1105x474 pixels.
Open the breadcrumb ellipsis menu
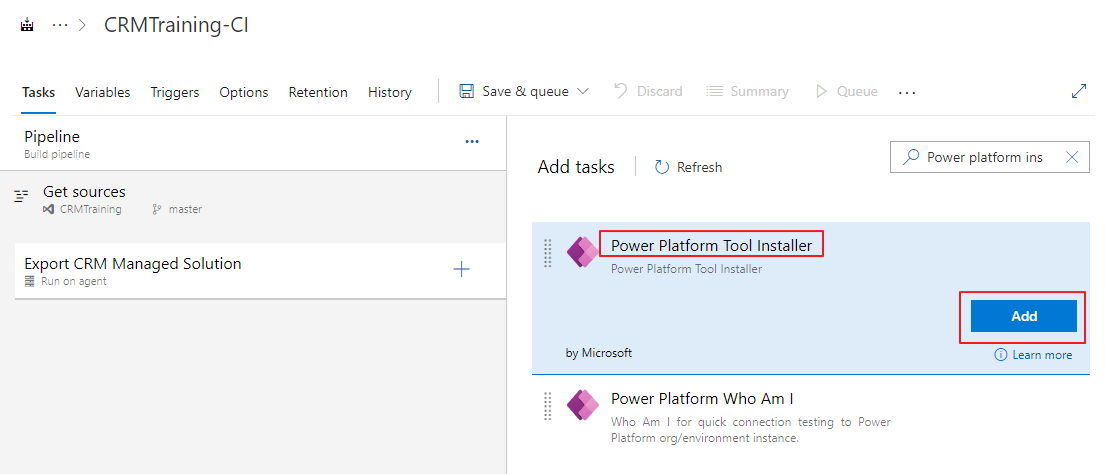[x=61, y=25]
